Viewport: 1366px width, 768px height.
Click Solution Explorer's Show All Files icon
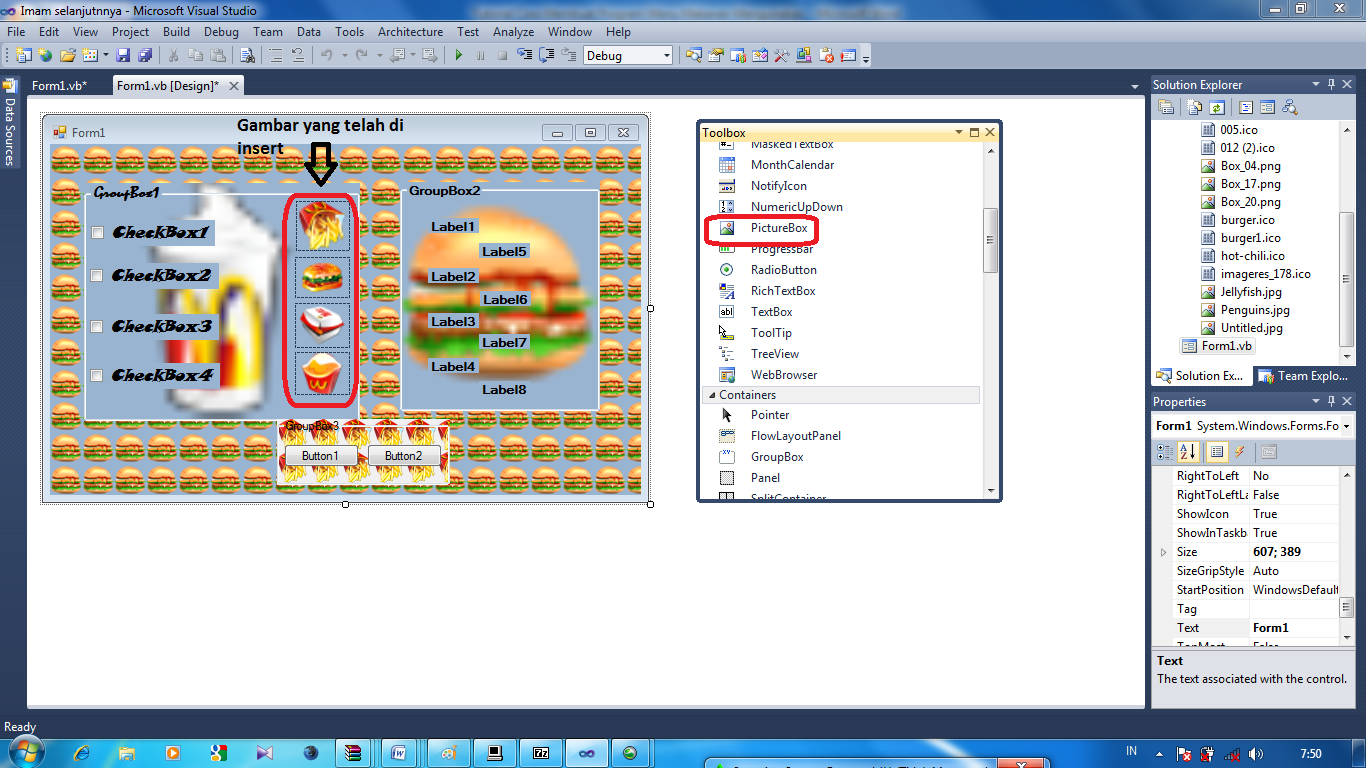1195,107
